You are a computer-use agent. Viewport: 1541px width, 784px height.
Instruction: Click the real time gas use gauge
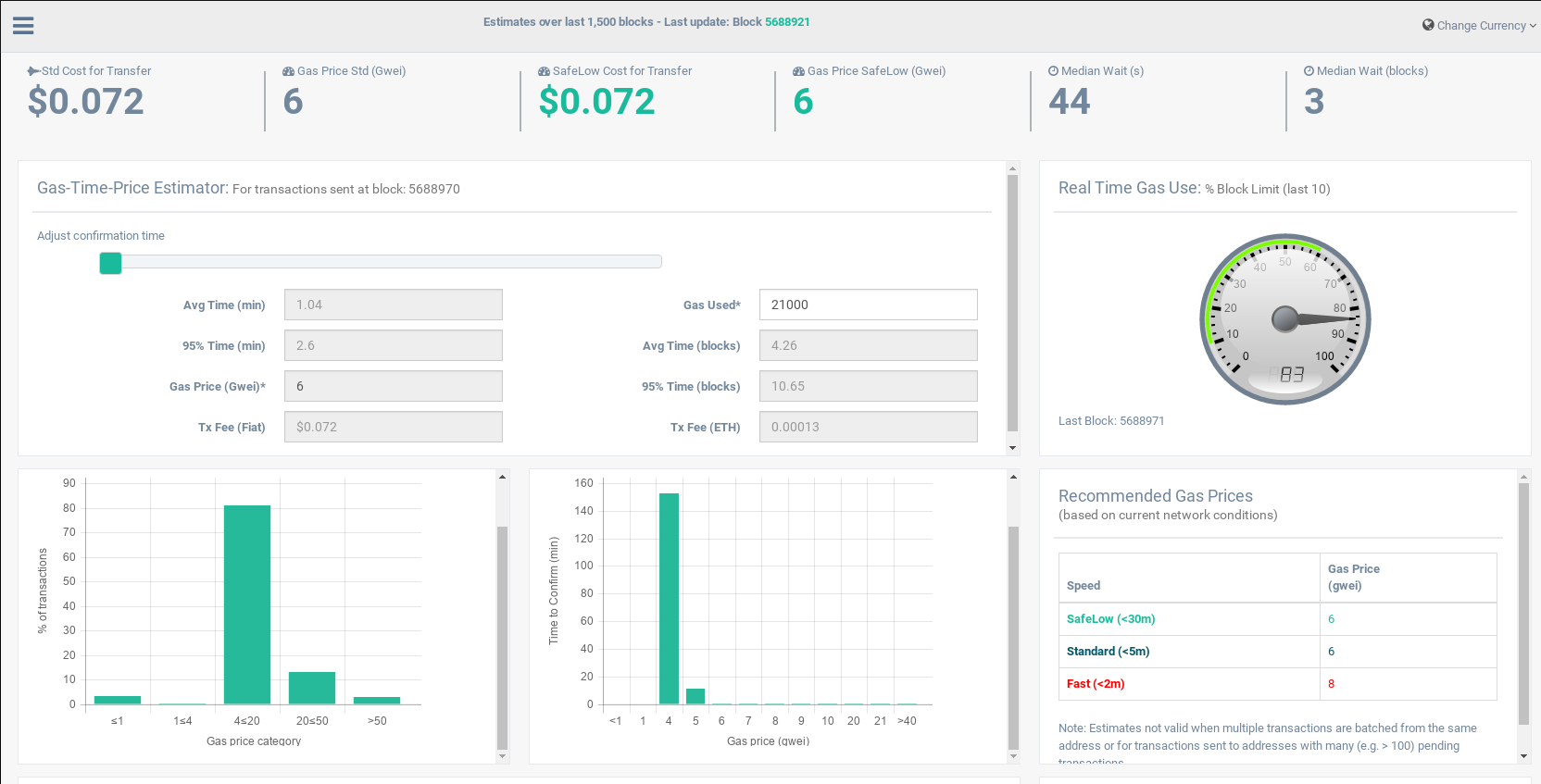[1285, 319]
